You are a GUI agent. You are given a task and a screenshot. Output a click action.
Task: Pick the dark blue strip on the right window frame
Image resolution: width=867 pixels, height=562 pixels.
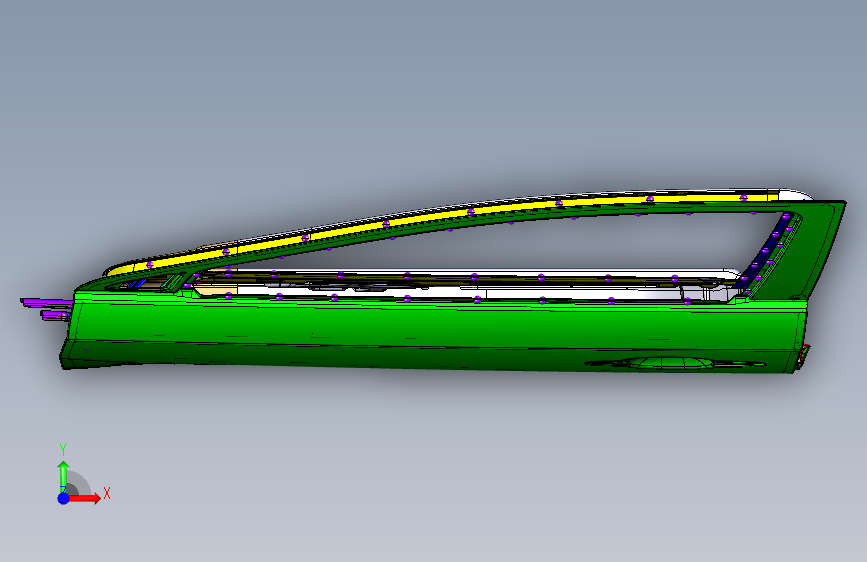(766, 249)
